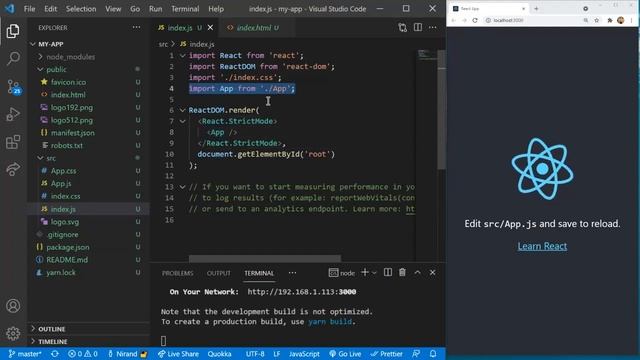640x360 pixels.
Task: Split the terminal panel
Action: click(388, 272)
